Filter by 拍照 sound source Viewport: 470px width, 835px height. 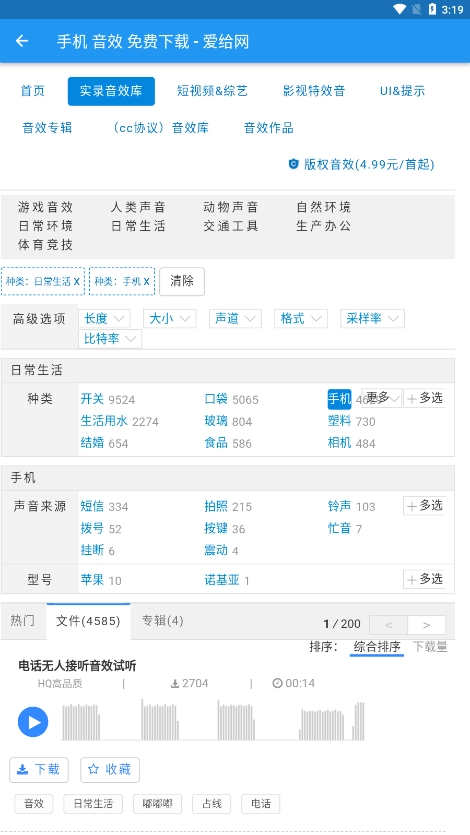pyautogui.click(x=216, y=506)
